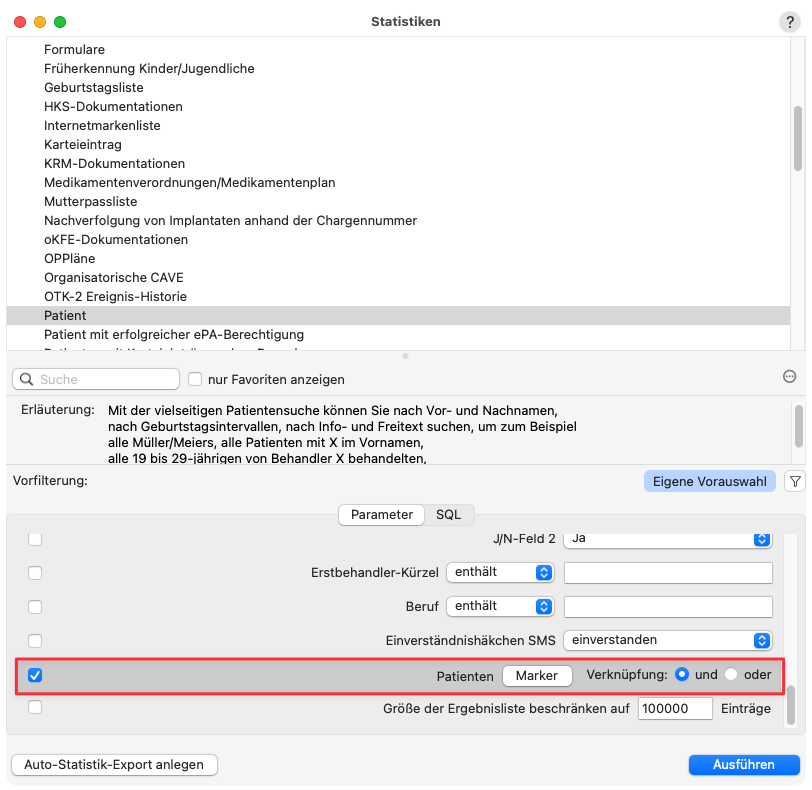Uncheck the highlighted Patienten Marker row

[x=35, y=675]
